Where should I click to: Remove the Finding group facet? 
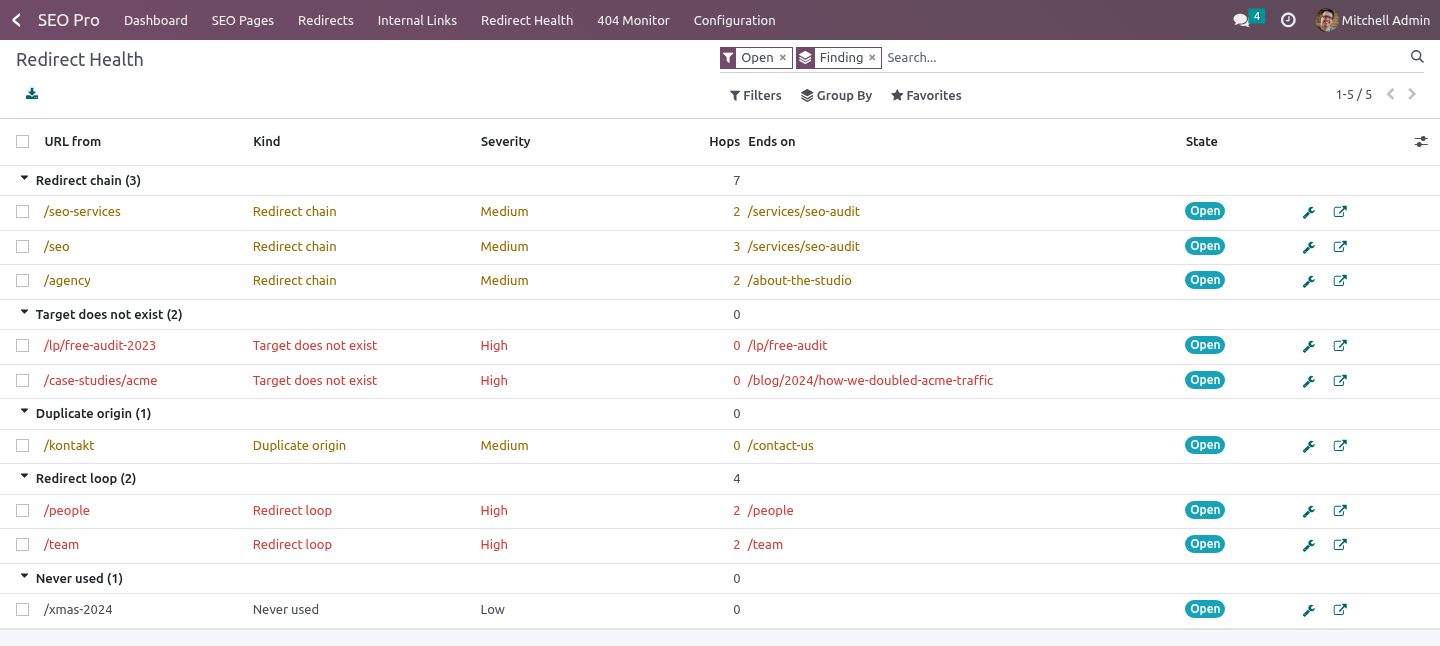[x=872, y=58]
